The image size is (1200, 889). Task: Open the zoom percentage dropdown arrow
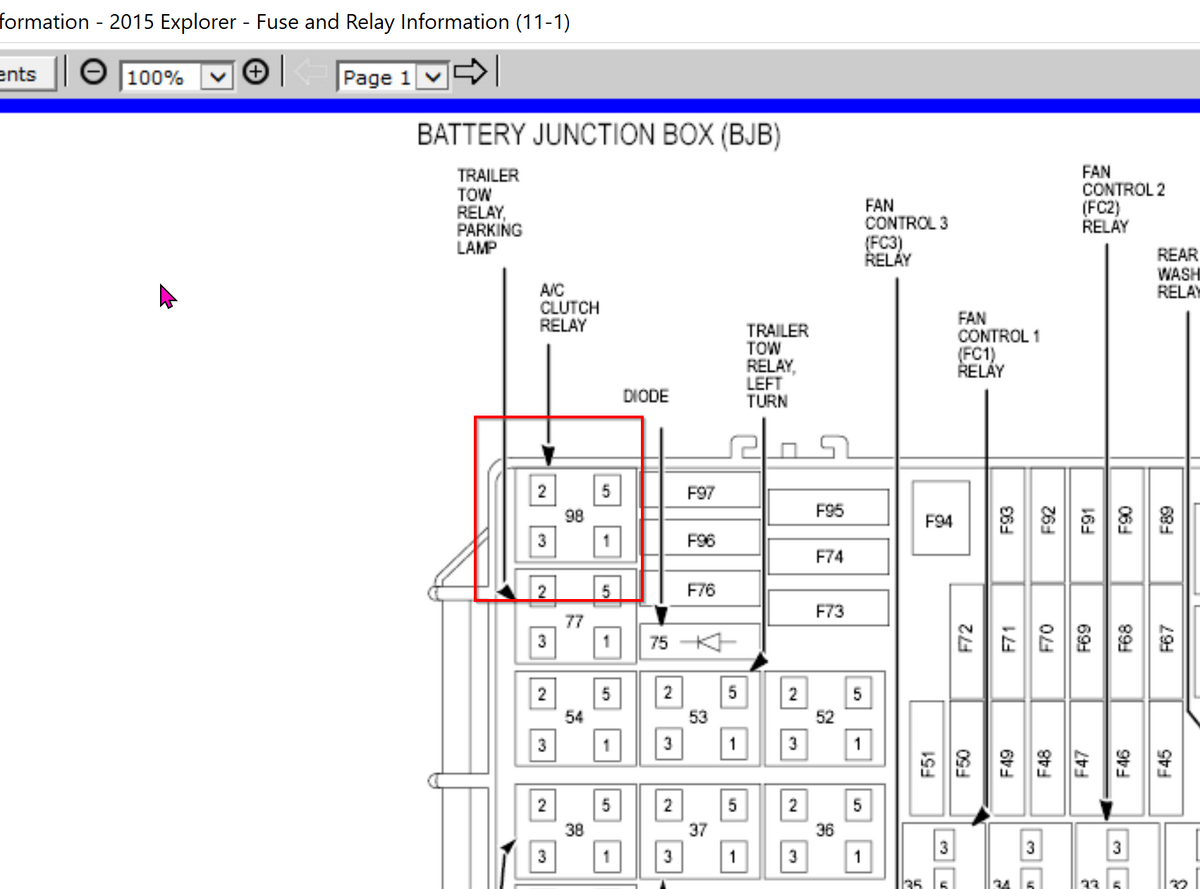point(218,76)
